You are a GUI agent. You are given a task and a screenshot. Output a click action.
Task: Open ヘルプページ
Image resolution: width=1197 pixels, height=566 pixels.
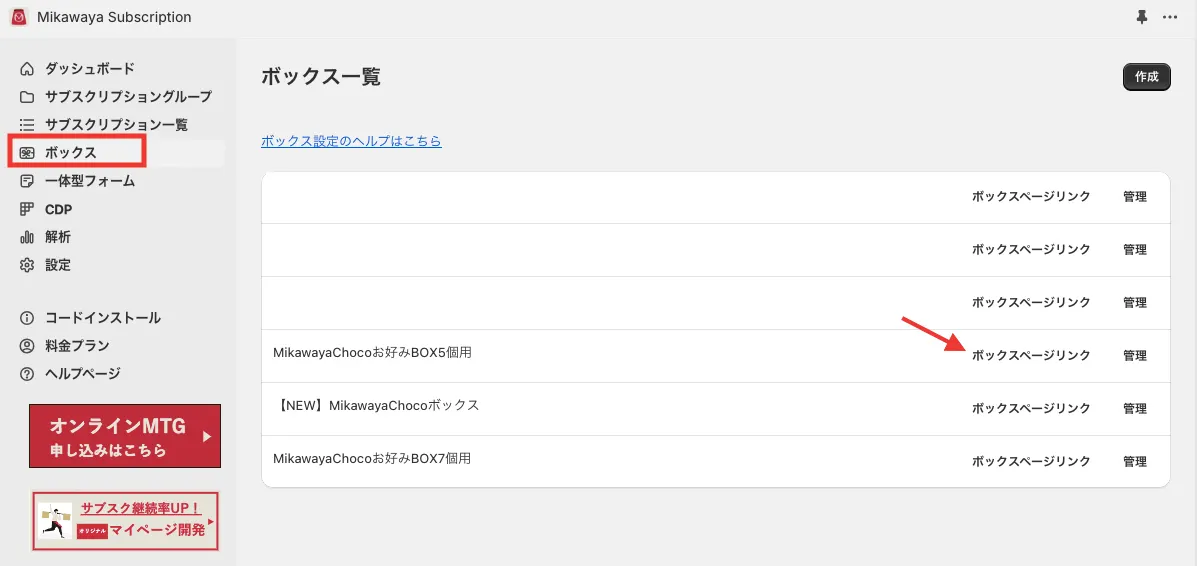point(82,374)
